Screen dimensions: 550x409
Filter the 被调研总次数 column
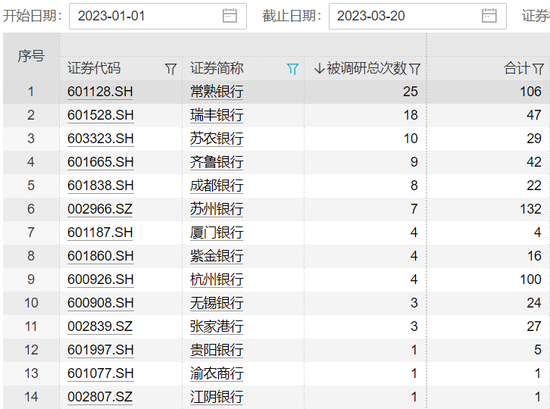tap(414, 69)
